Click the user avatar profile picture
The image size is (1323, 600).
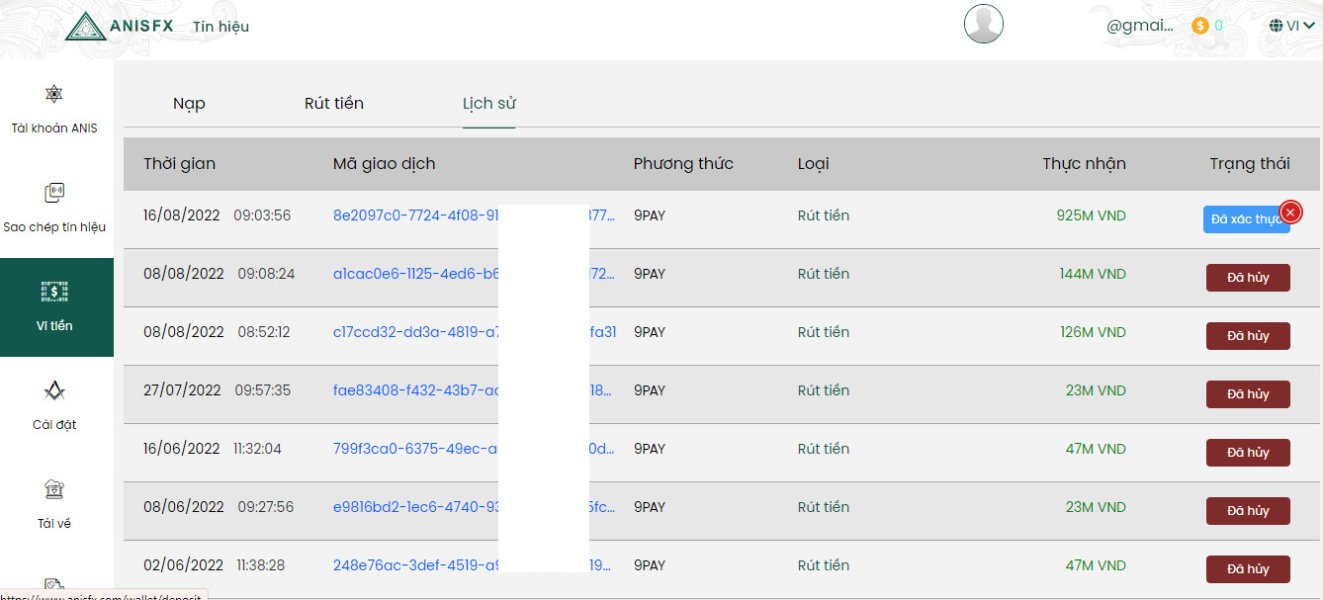(983, 24)
